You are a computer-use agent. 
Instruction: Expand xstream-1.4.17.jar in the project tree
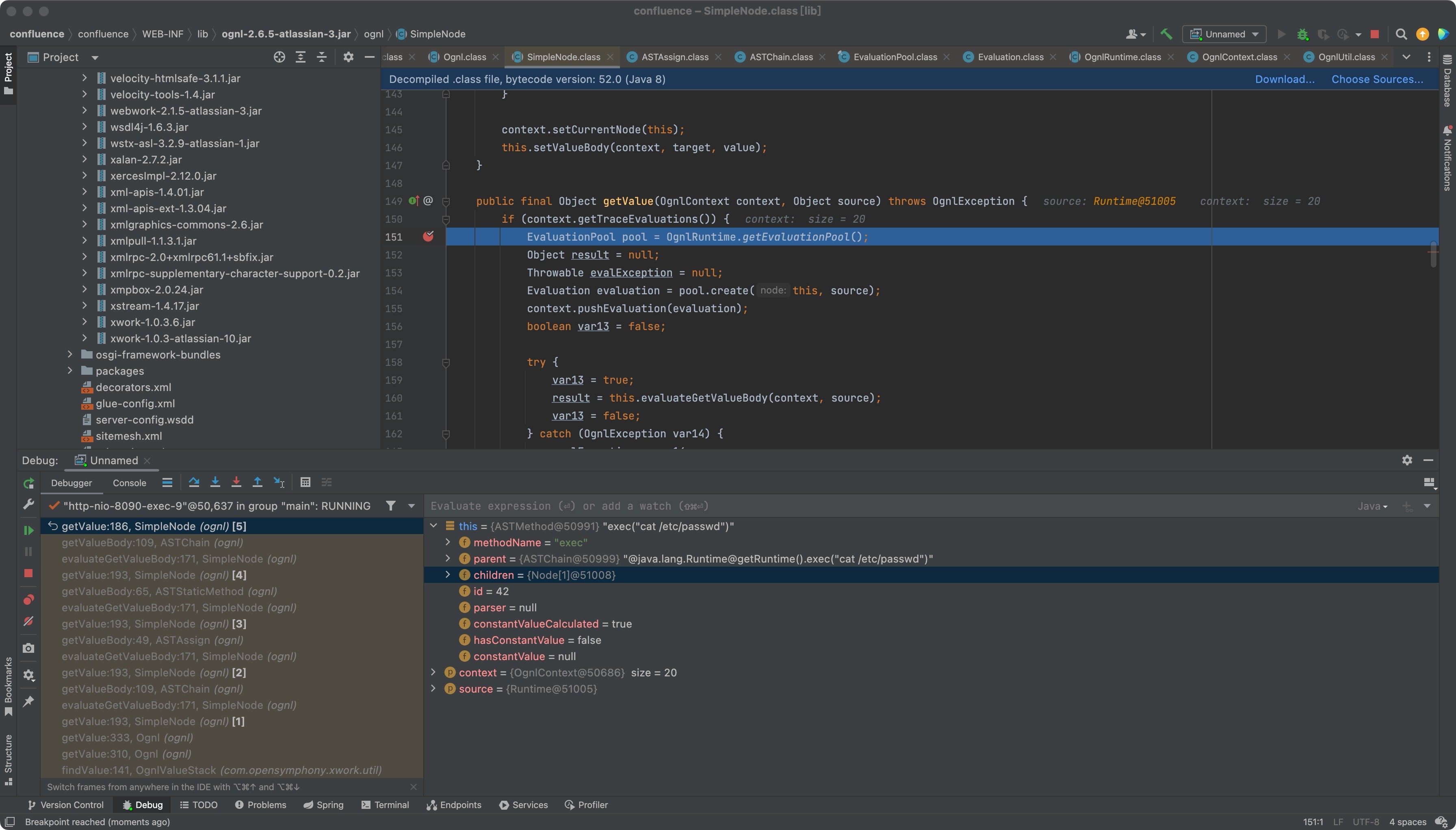pos(84,306)
